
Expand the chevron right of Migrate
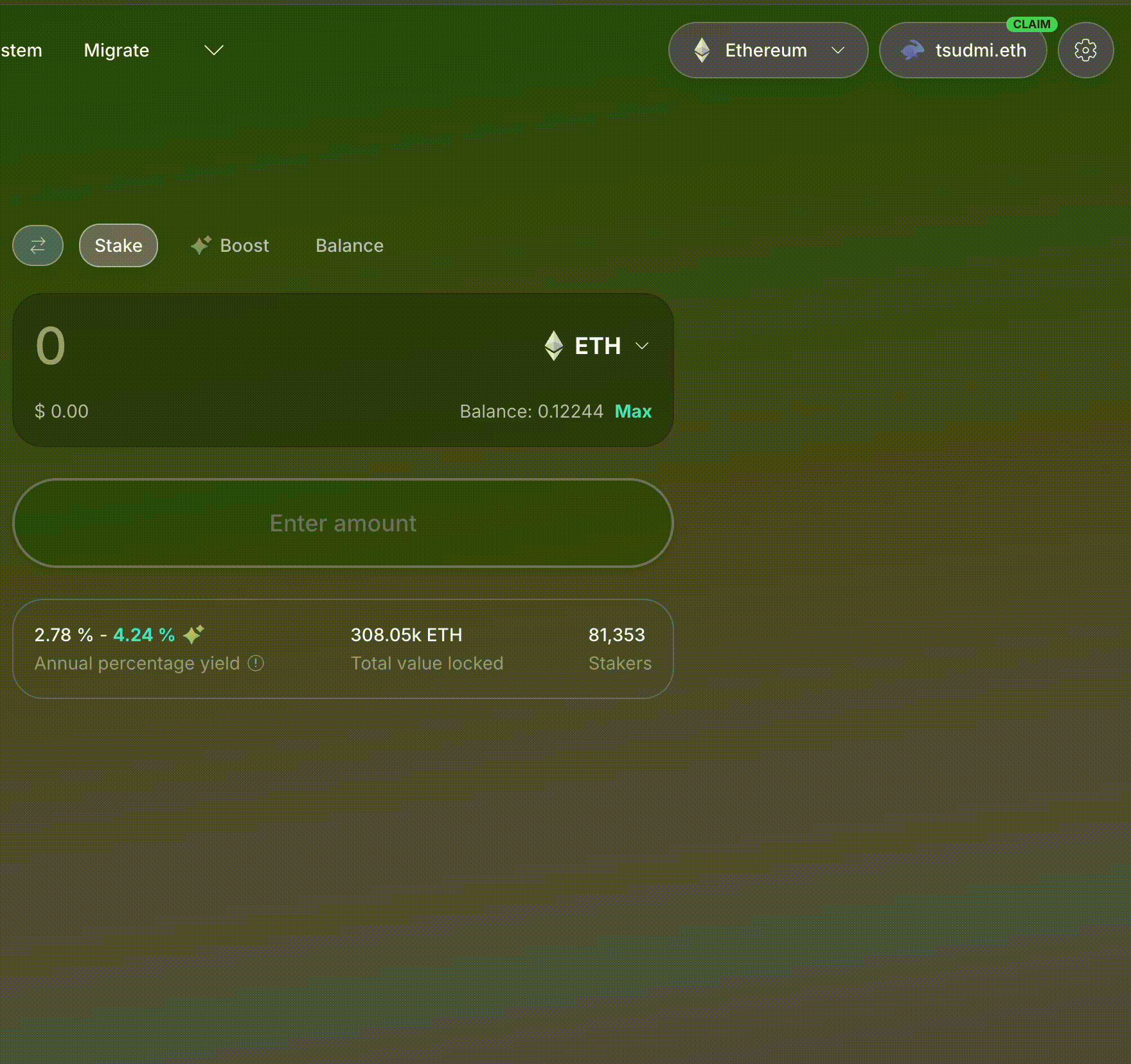point(213,50)
